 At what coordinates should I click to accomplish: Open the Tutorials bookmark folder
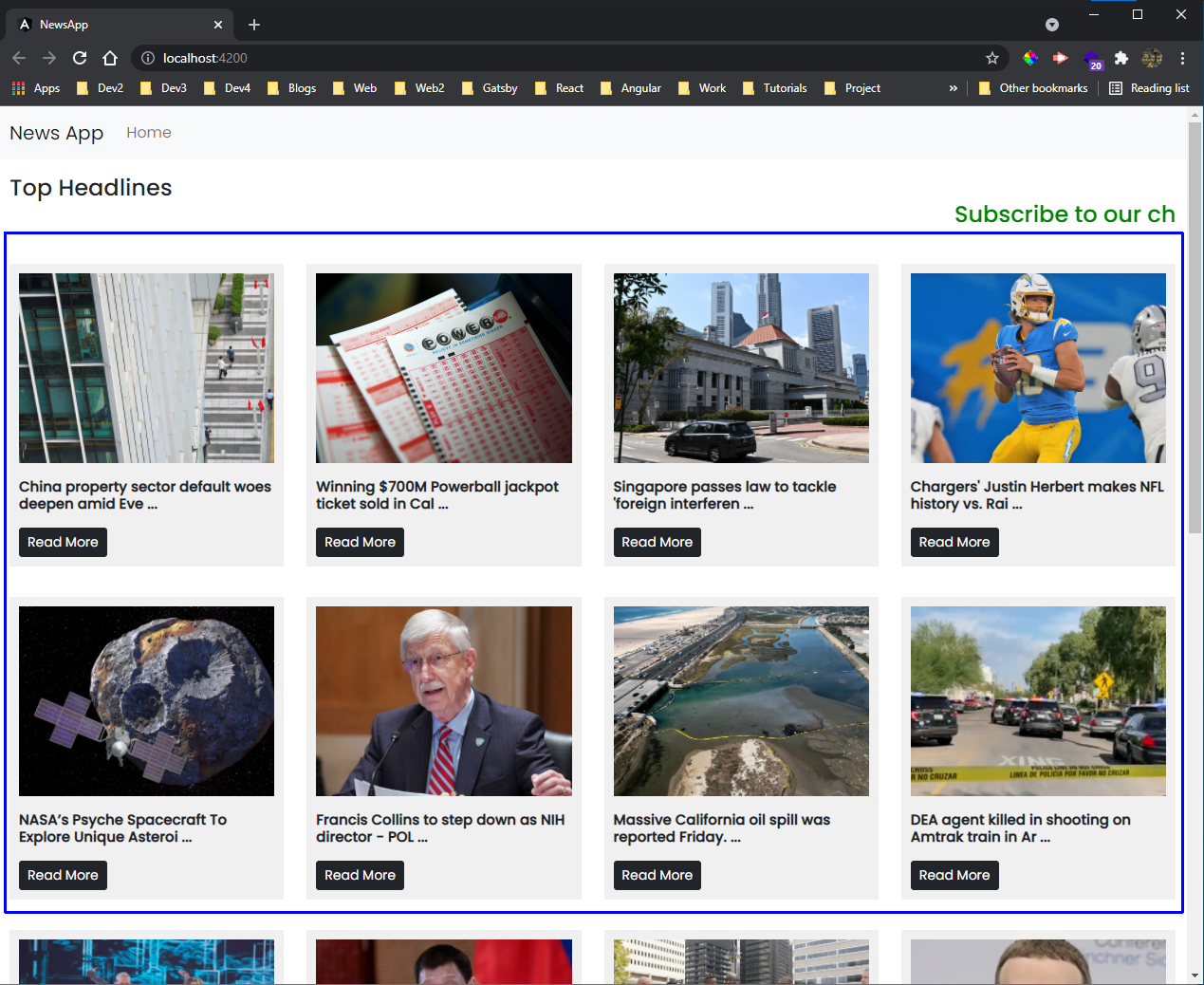(x=775, y=88)
